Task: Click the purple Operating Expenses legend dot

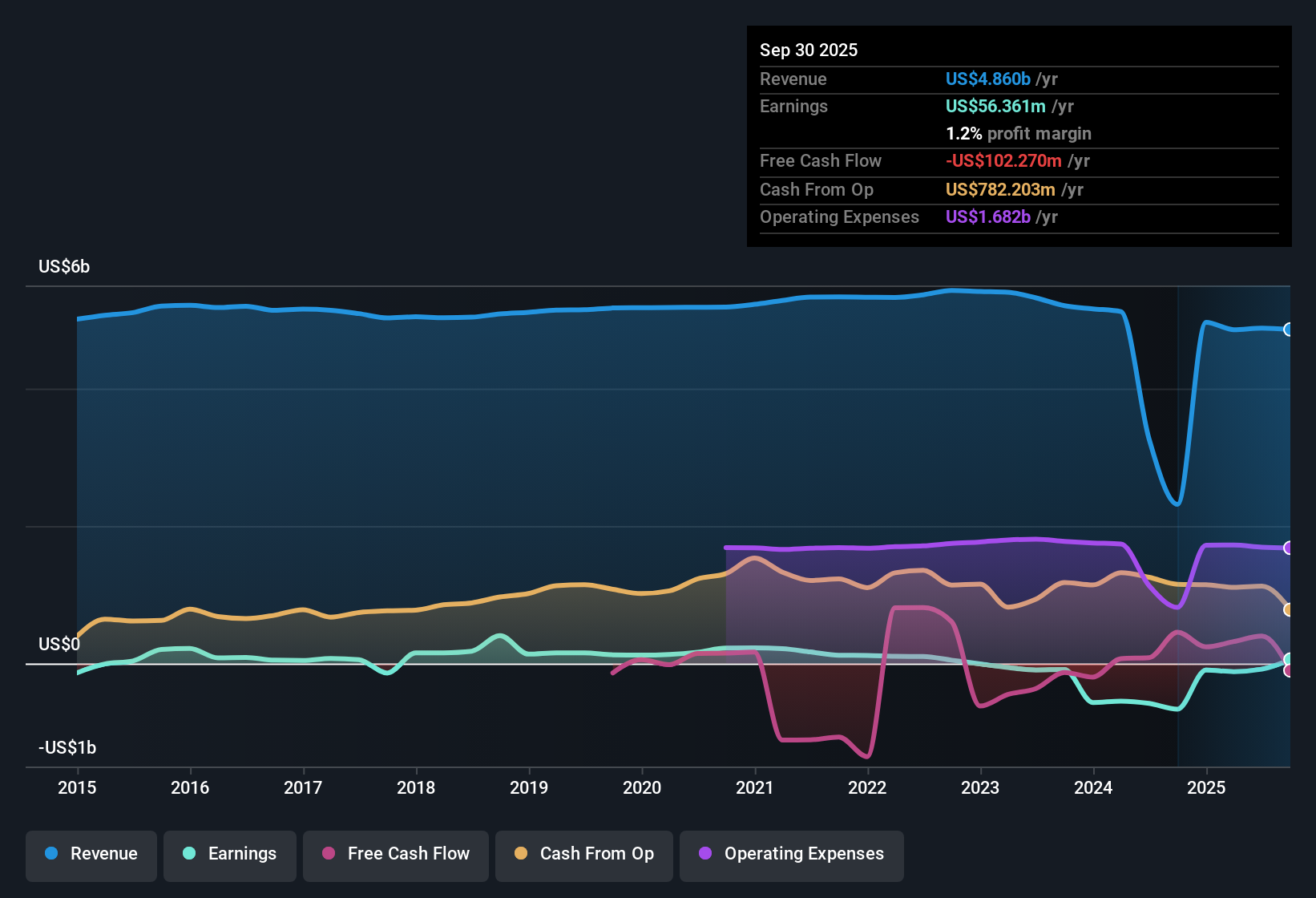Action: click(x=704, y=854)
